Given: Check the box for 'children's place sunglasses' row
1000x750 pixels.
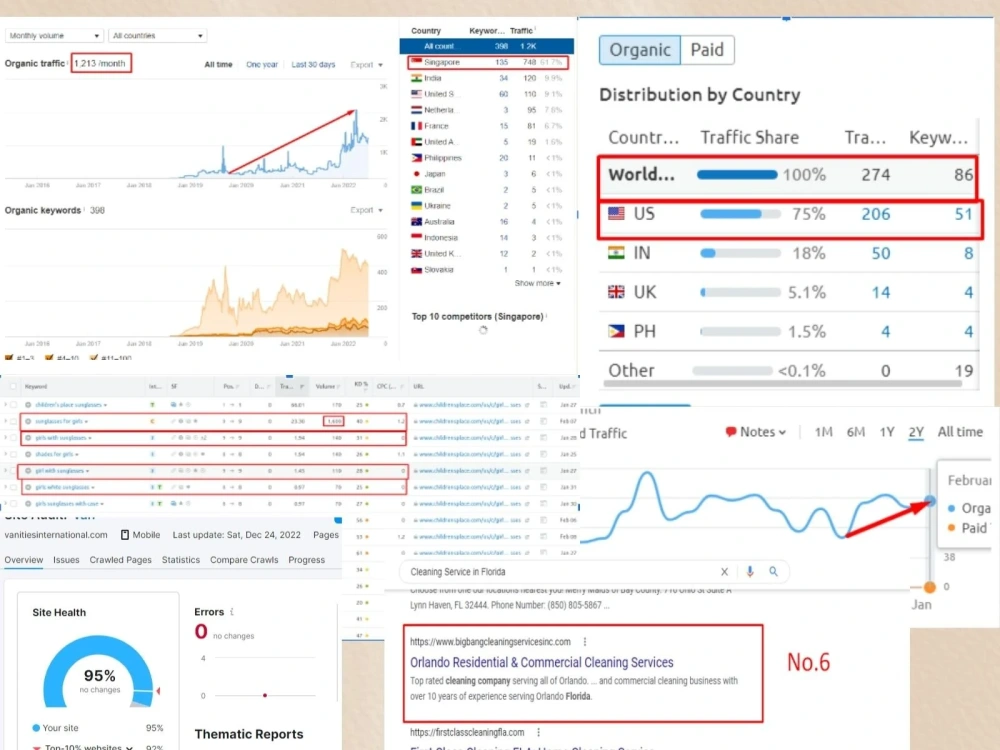Looking at the screenshot, I should click(x=13, y=405).
